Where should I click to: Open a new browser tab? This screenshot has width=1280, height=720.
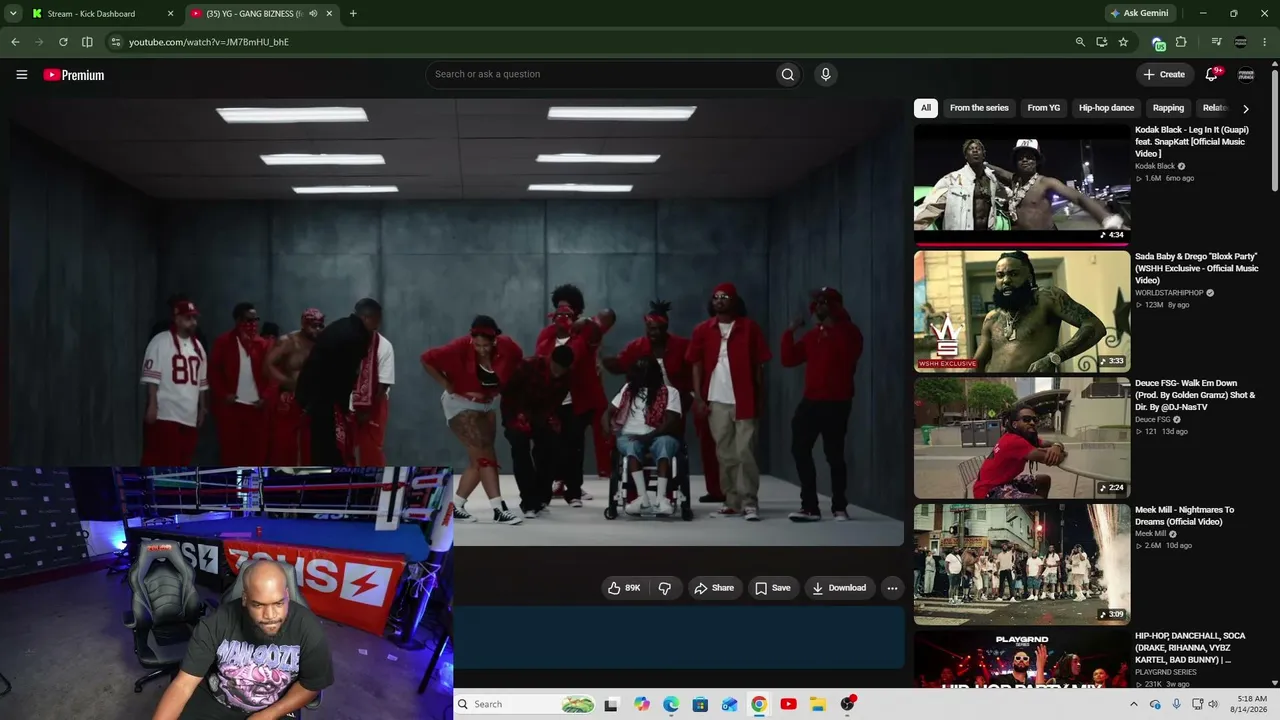(353, 14)
